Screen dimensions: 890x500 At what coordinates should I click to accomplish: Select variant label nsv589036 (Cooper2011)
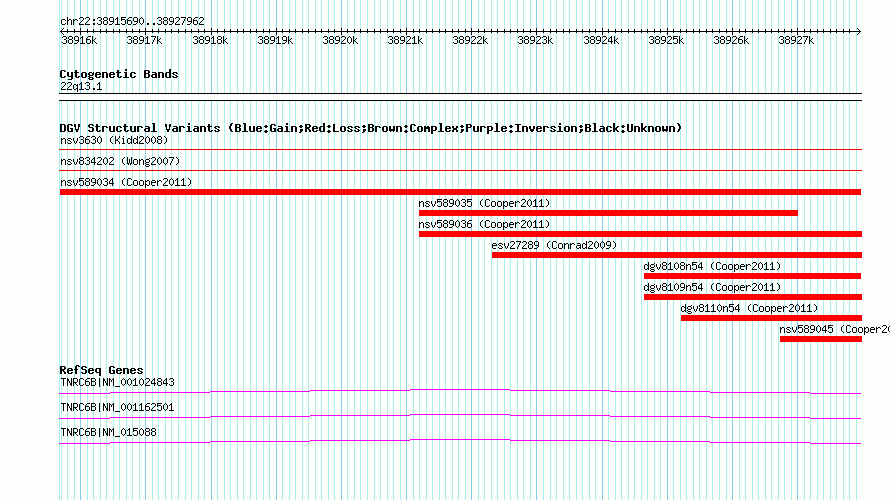pos(484,224)
